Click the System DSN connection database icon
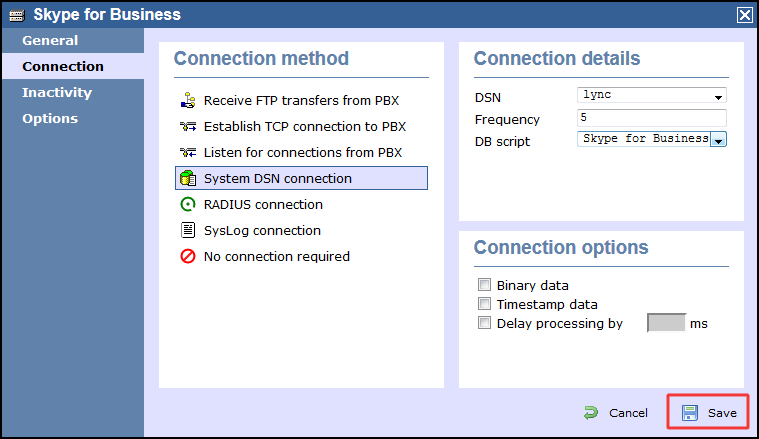The image size is (759, 439). (187, 179)
